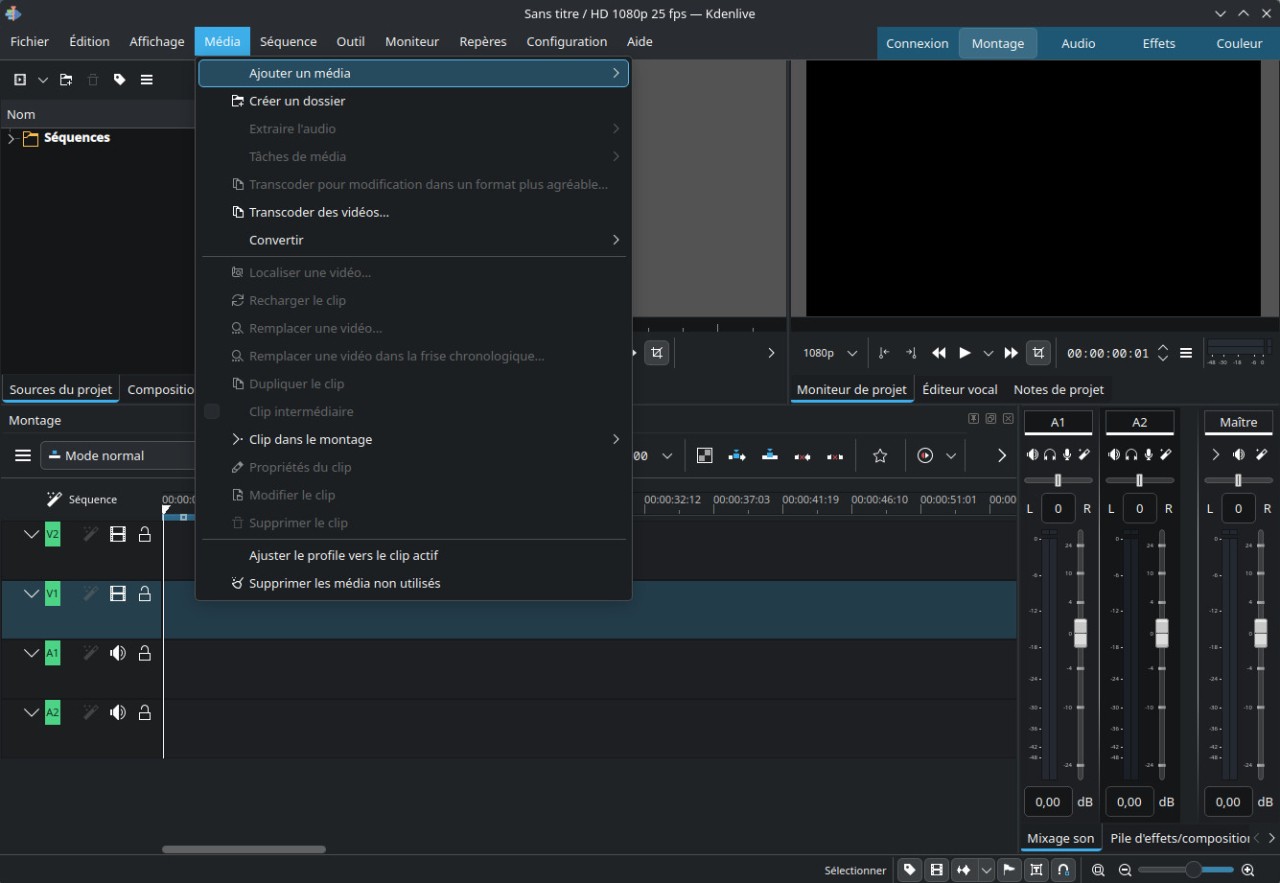Click the A1 volume fader handle
Viewport: 1280px width, 883px height.
tap(1080, 633)
